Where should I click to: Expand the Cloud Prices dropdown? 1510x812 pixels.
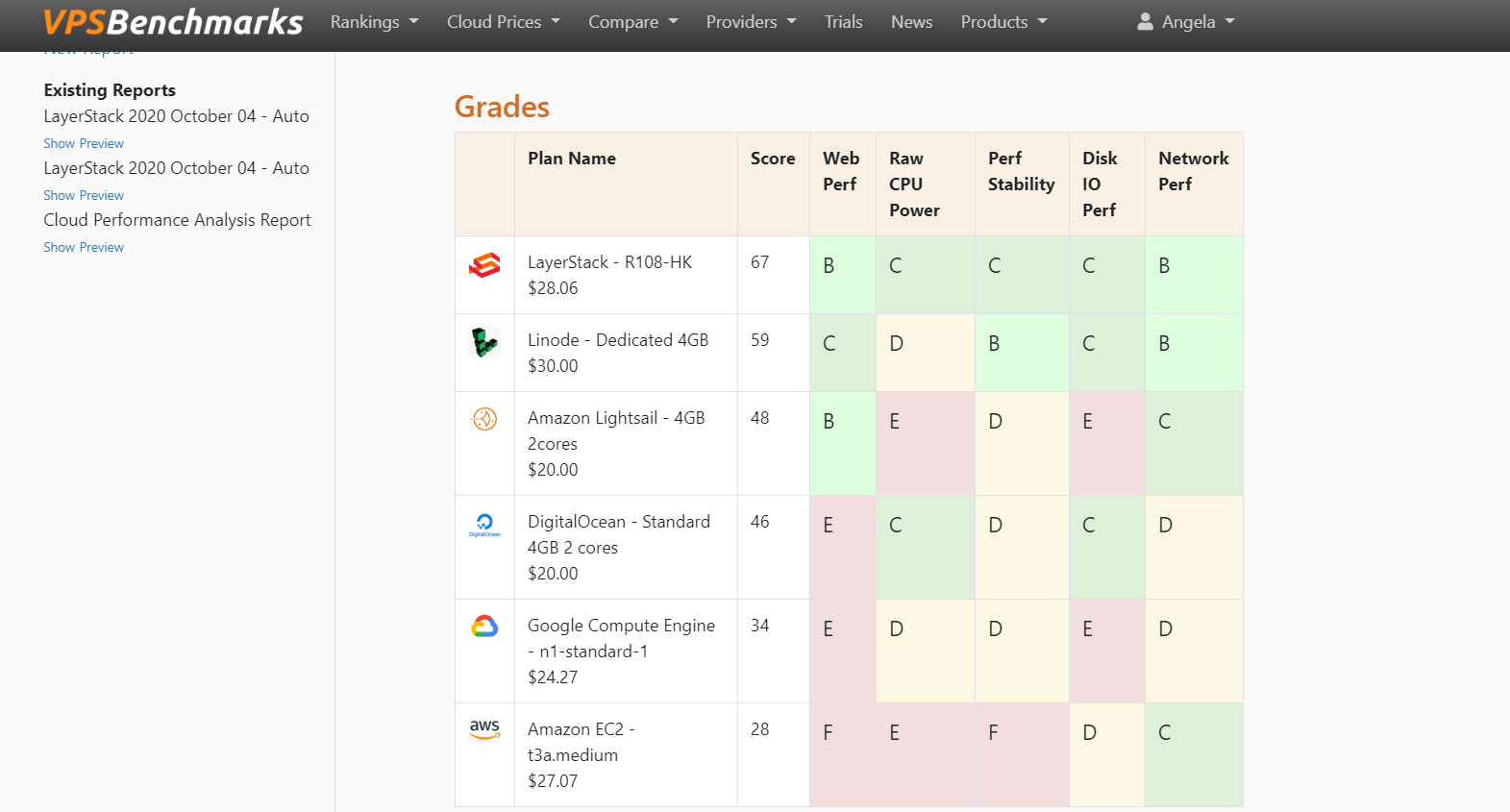coord(504,22)
